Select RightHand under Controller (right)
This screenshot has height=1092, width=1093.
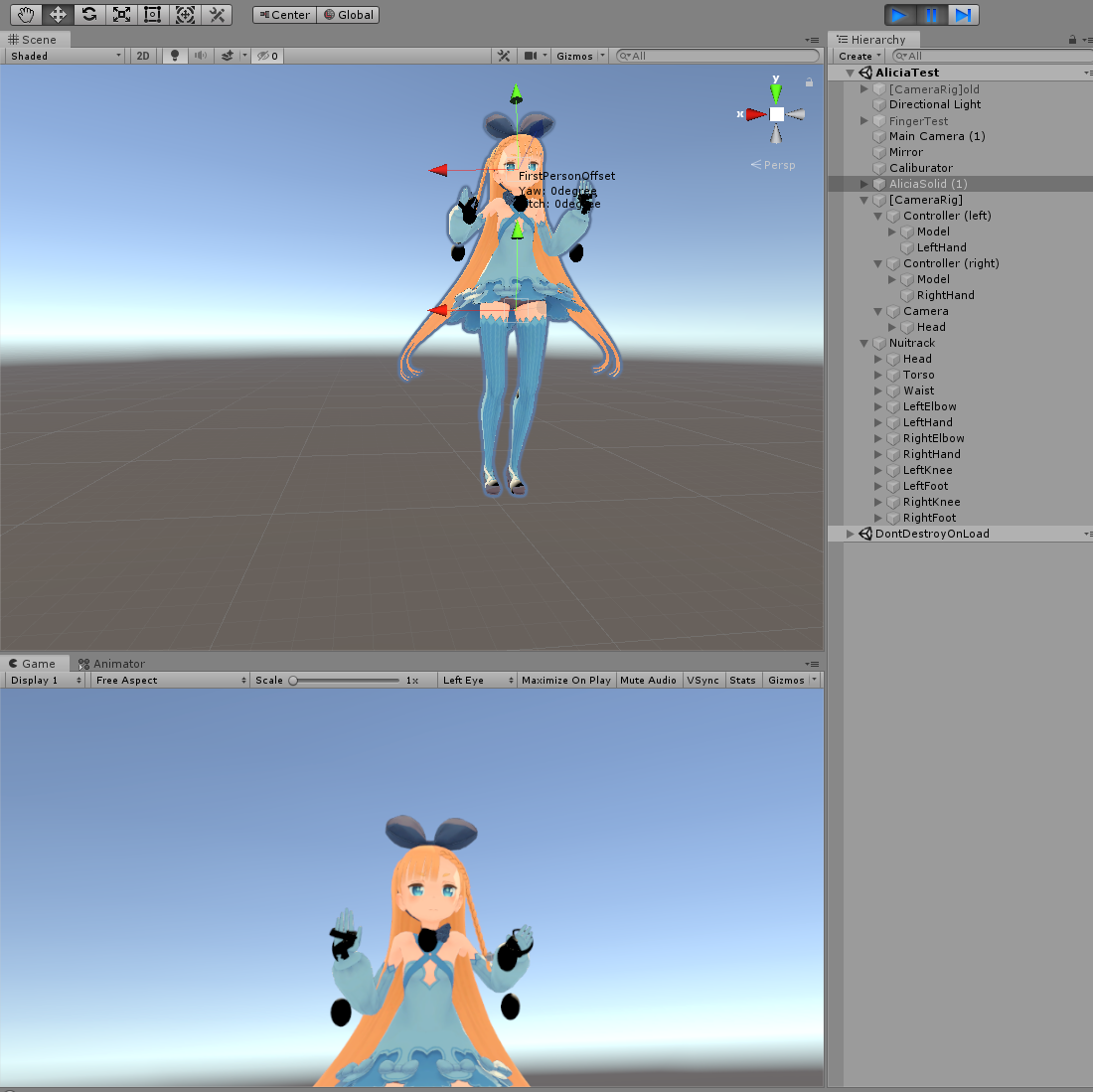tap(945, 295)
